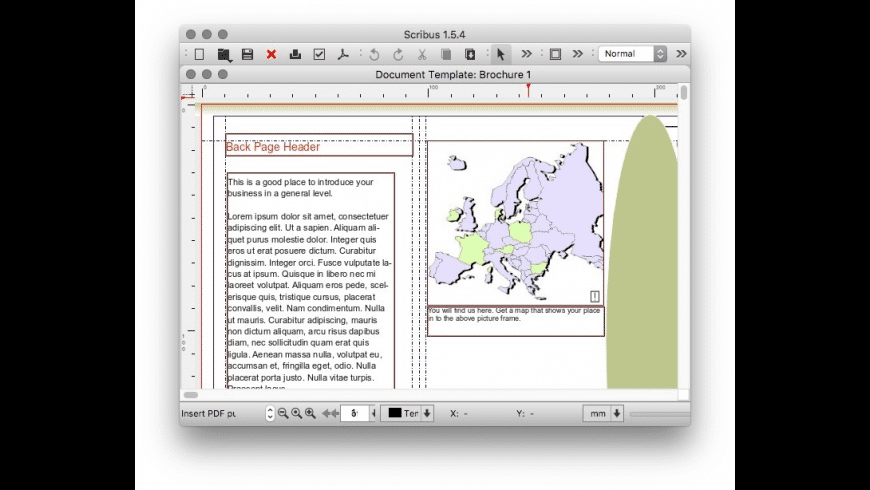Open the layer color dropdown in status bar

coord(427,413)
